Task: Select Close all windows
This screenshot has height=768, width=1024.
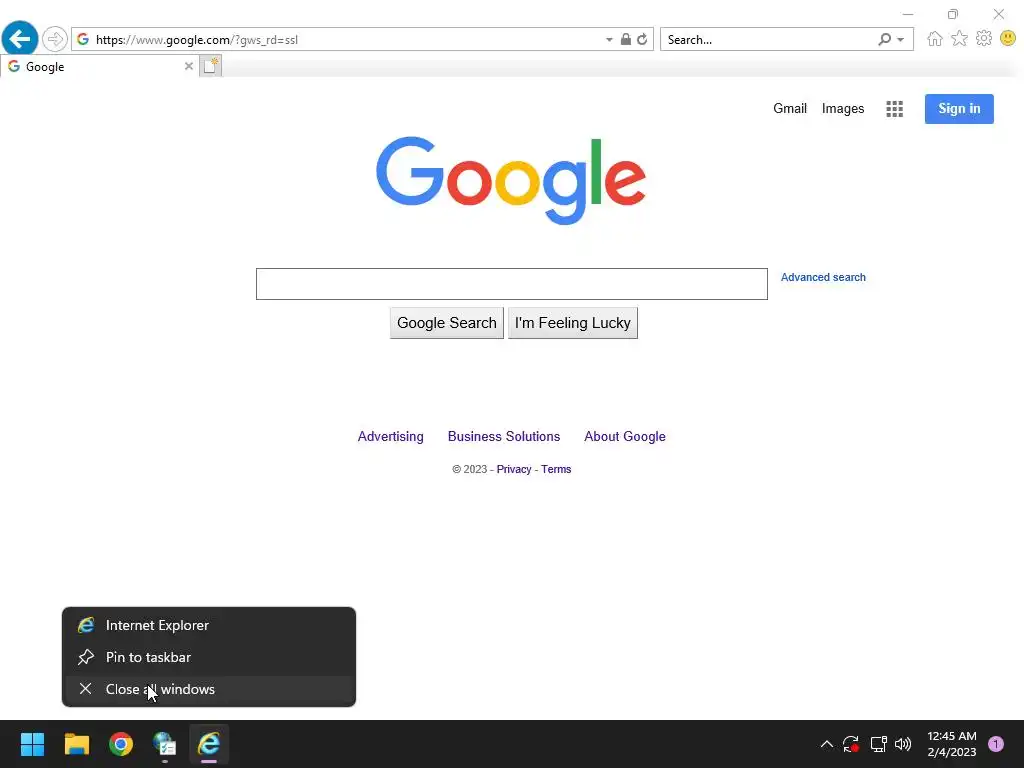Action: click(209, 689)
